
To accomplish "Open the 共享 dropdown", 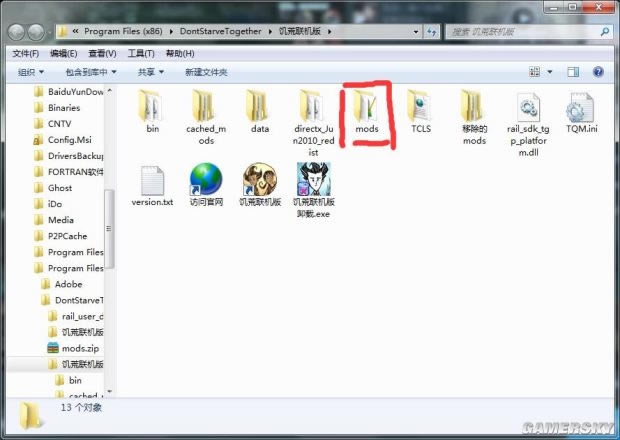I will pyautogui.click(x=151, y=72).
